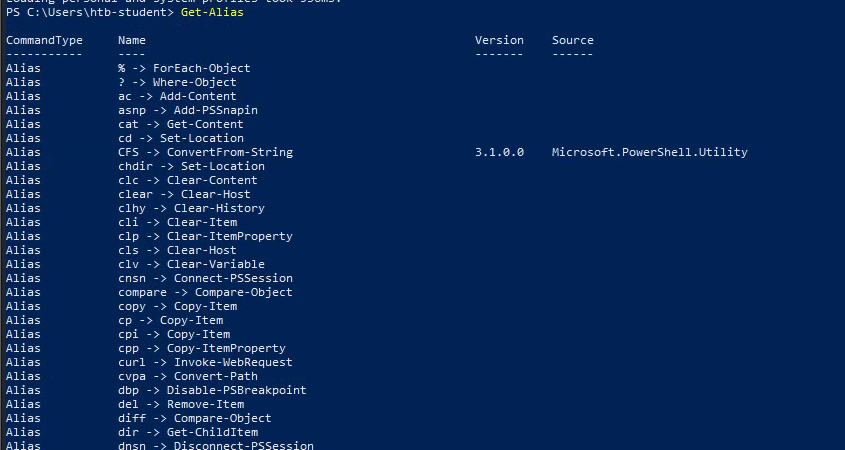Click the Source column header
This screenshot has width=845, height=450.
(x=572, y=40)
